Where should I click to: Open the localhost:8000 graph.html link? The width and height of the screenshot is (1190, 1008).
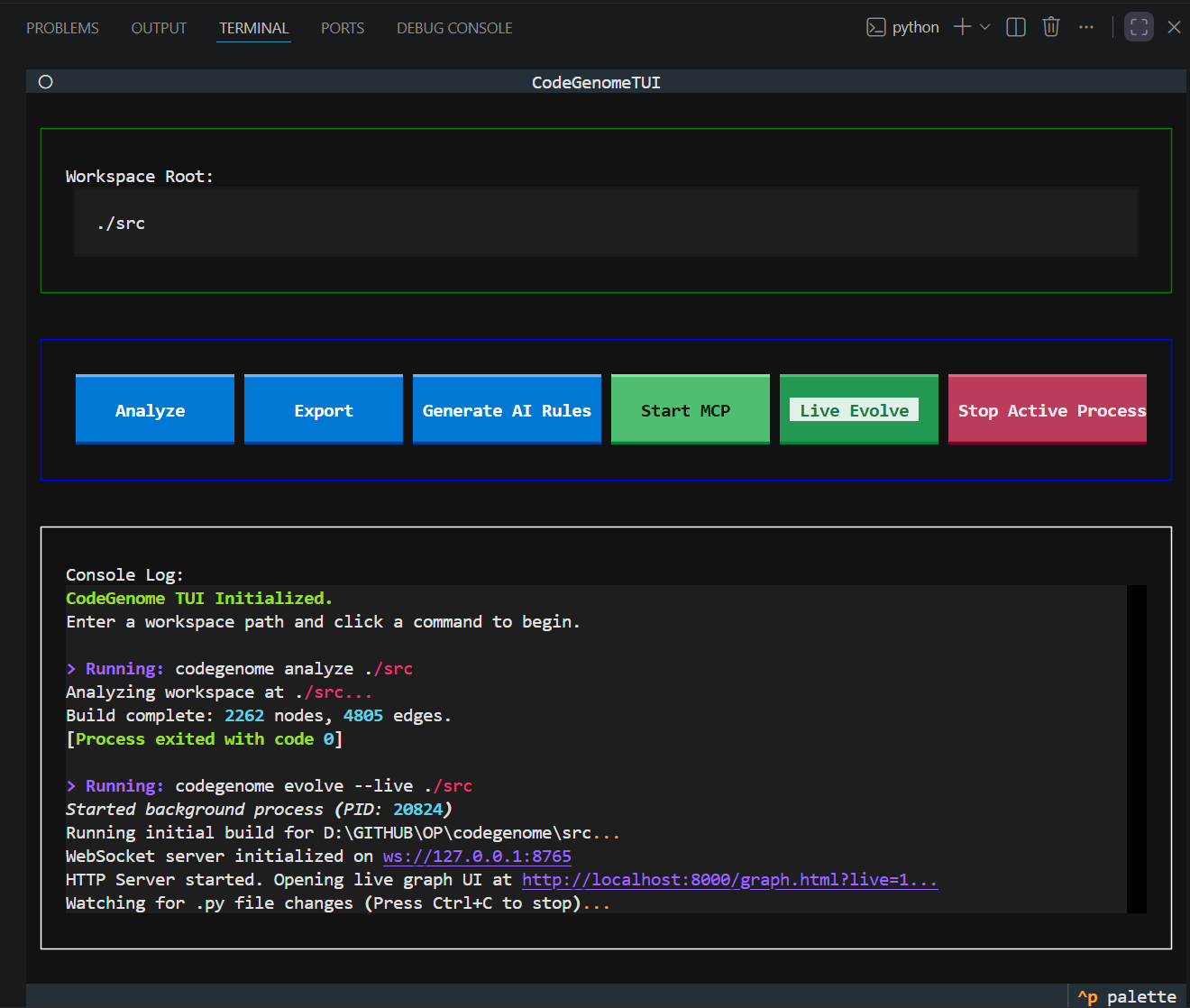(x=729, y=879)
